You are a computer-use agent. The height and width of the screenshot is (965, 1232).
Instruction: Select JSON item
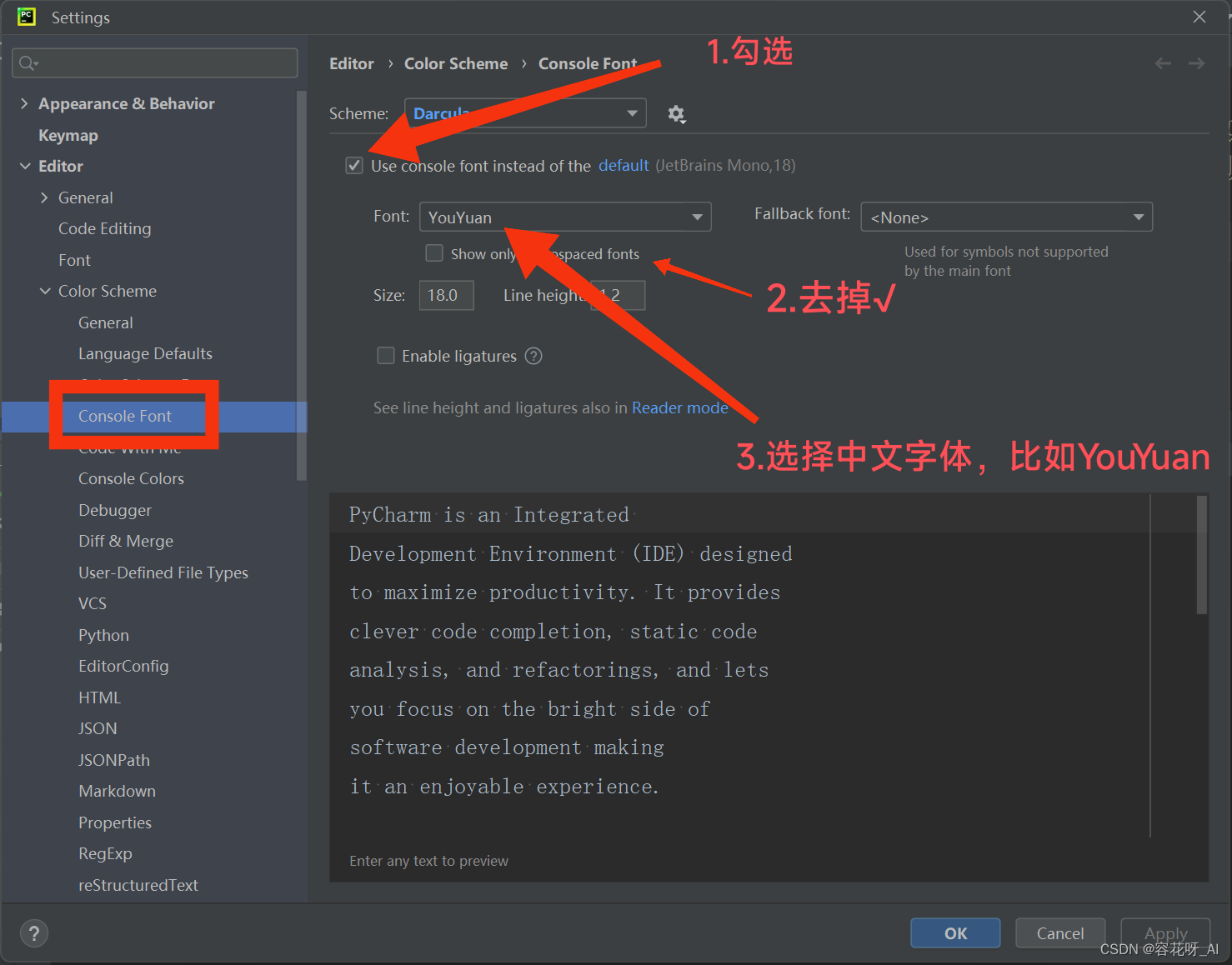pos(98,728)
